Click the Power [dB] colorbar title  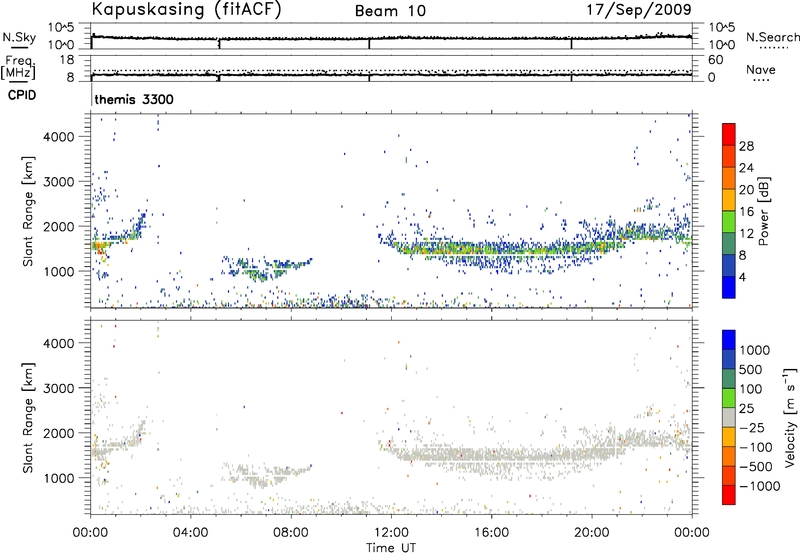[x=763, y=211]
